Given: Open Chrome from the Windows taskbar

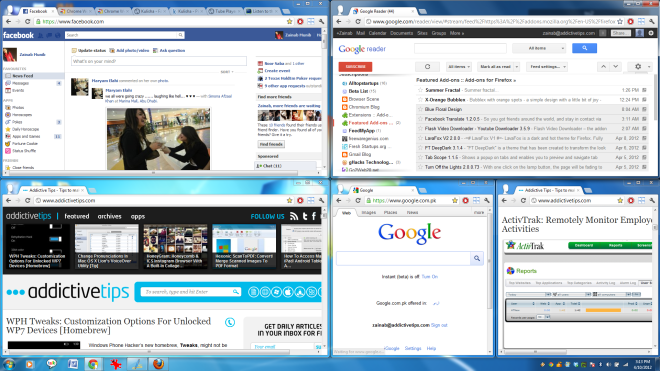Looking at the screenshot, I should click(x=93, y=364).
